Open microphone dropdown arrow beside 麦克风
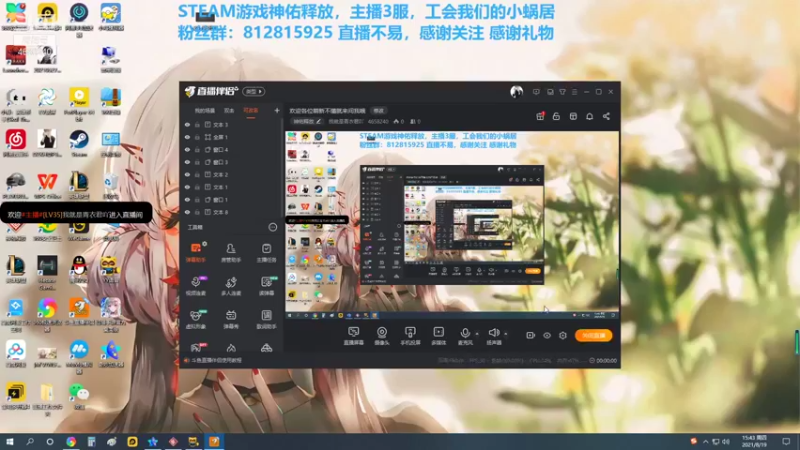This screenshot has height=450, width=800. [x=477, y=334]
